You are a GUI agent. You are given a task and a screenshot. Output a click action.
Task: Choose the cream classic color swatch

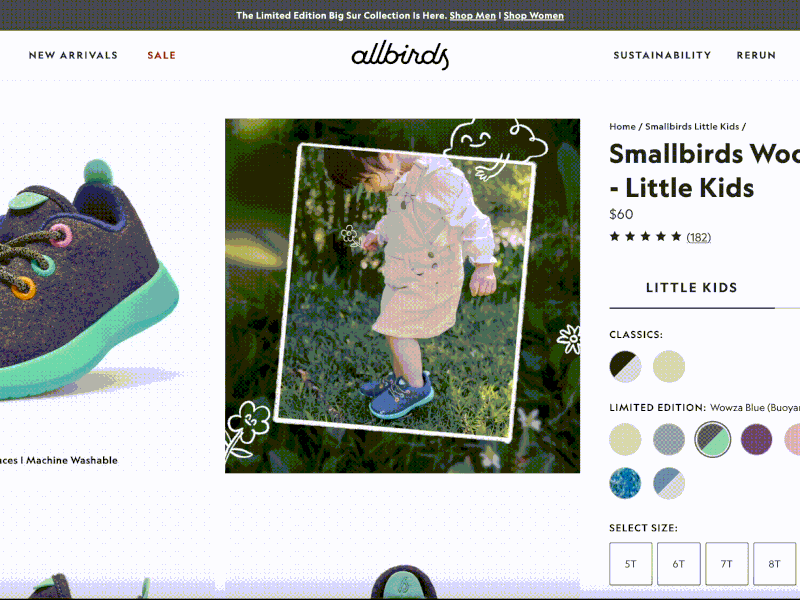tap(669, 366)
